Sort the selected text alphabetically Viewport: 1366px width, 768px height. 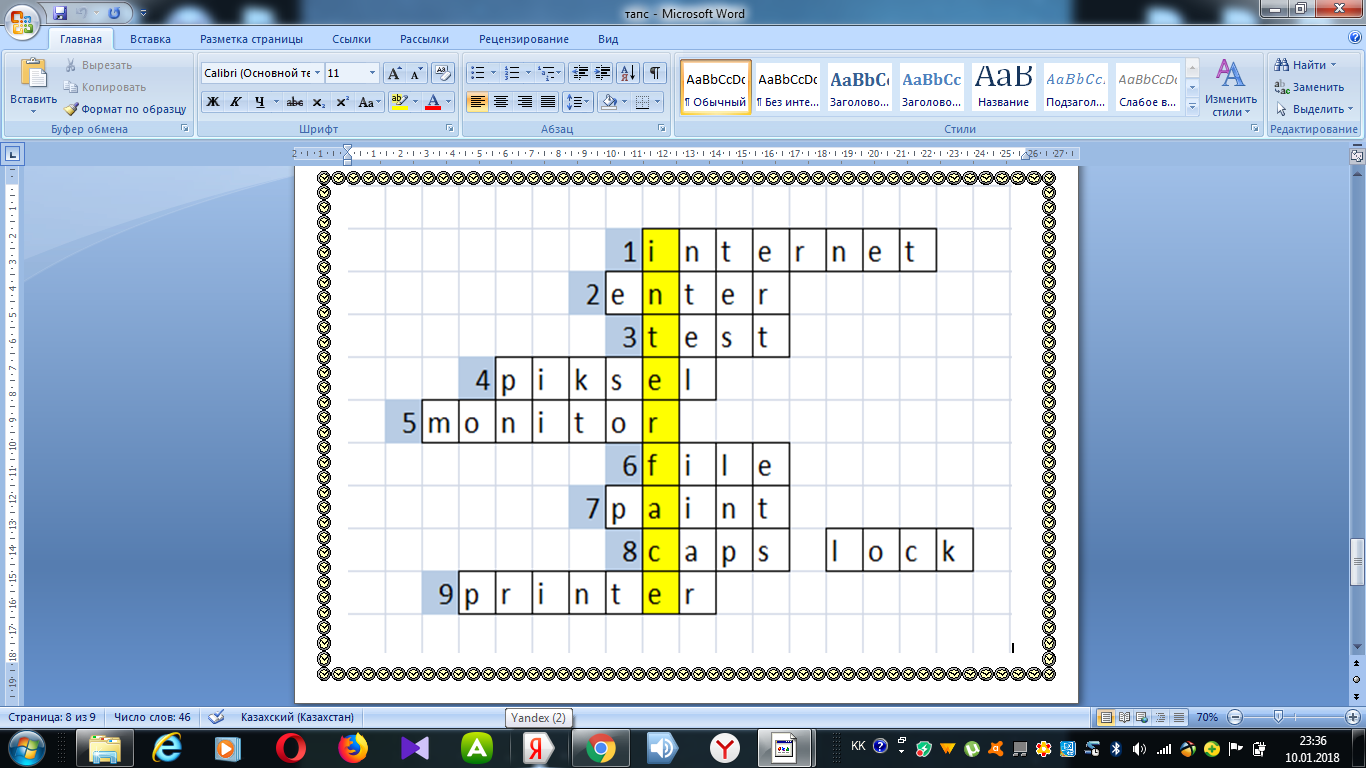point(628,73)
